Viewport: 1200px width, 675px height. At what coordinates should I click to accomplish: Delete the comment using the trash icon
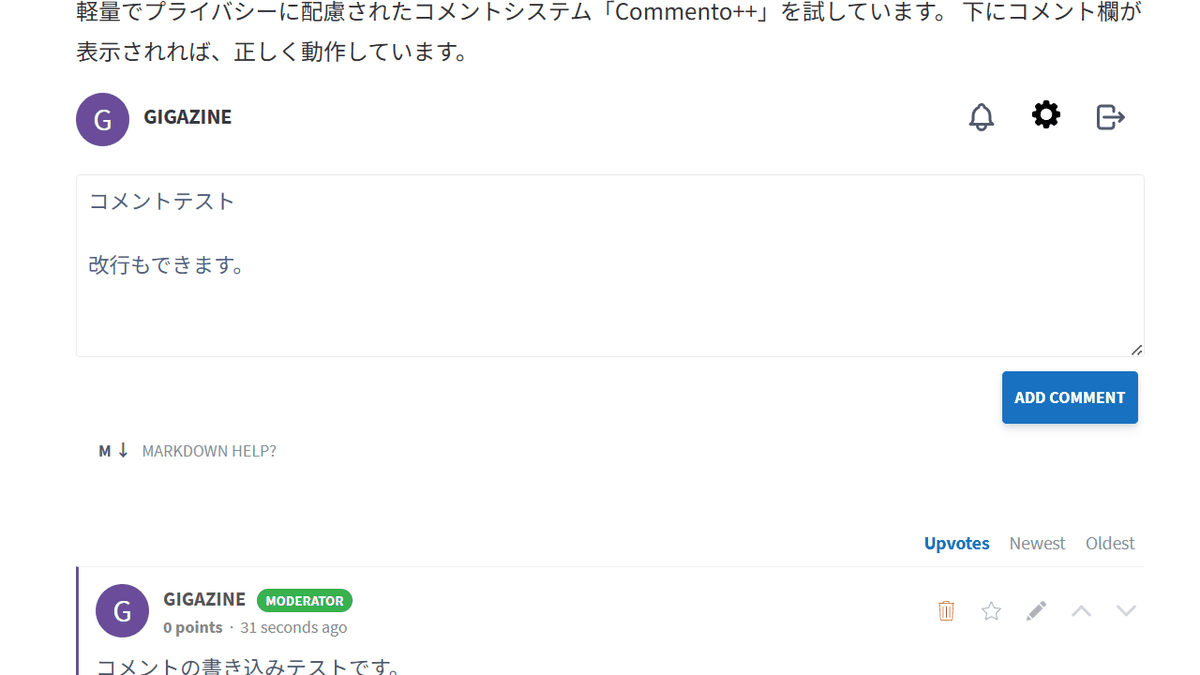pyautogui.click(x=946, y=610)
